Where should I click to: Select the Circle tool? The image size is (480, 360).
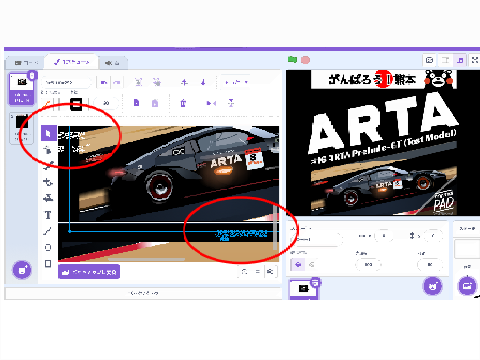coord(48,247)
